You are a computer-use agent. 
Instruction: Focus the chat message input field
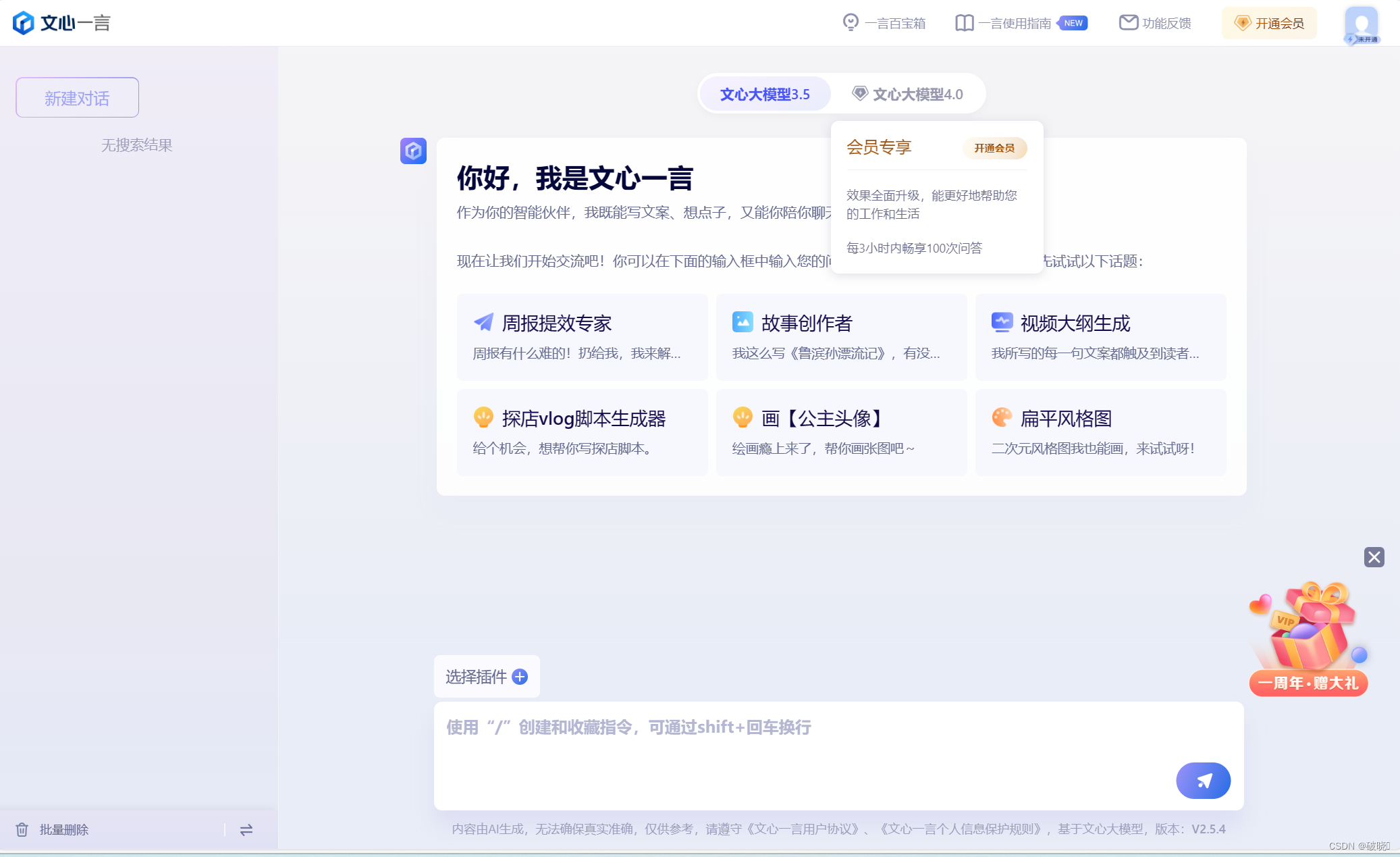[838, 756]
